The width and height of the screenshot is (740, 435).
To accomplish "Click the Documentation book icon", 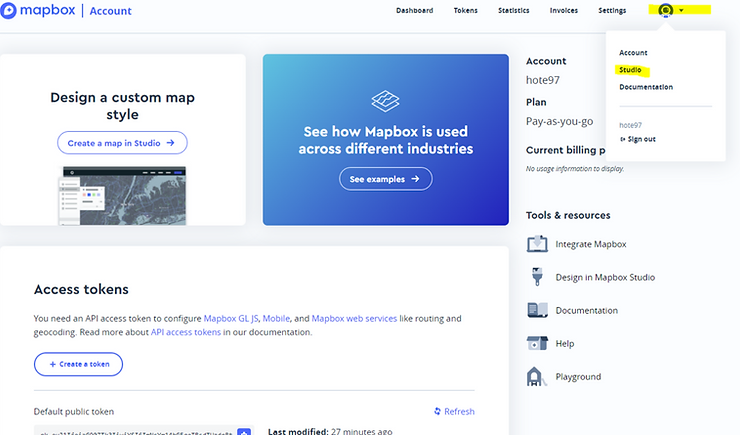I will click(537, 310).
